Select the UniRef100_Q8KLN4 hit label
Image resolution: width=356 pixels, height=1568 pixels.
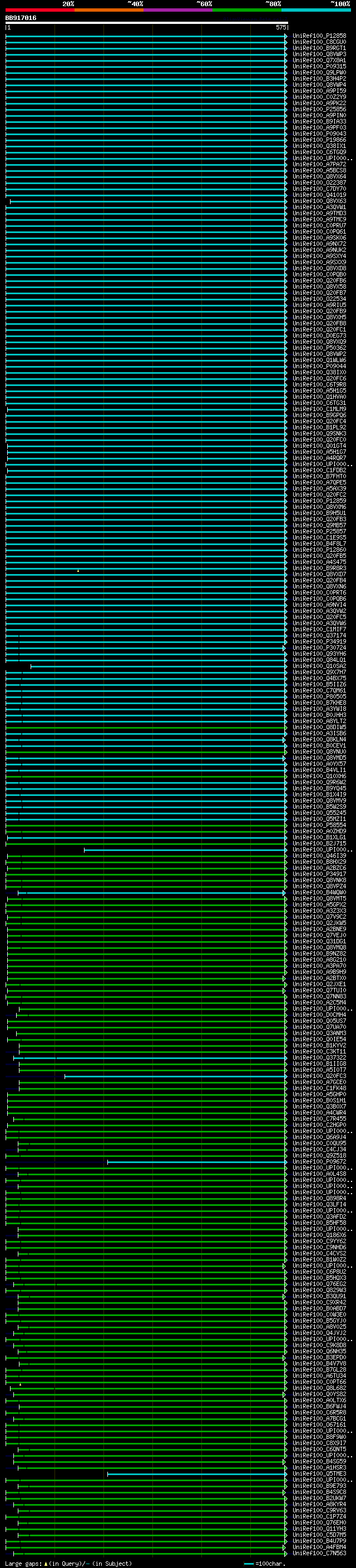pos(319,740)
